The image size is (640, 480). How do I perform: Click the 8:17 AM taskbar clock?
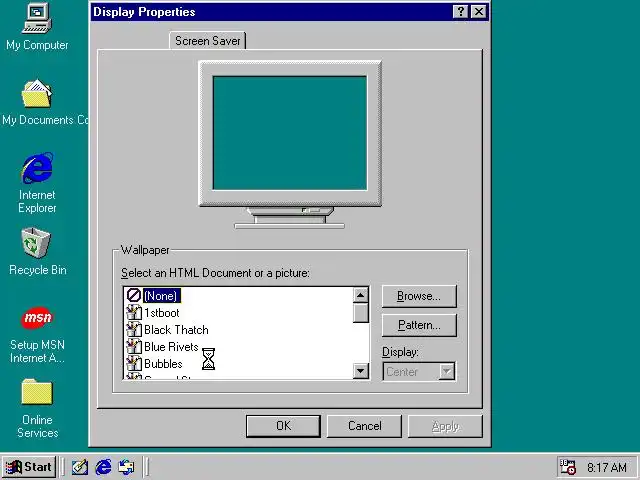(x=607, y=467)
